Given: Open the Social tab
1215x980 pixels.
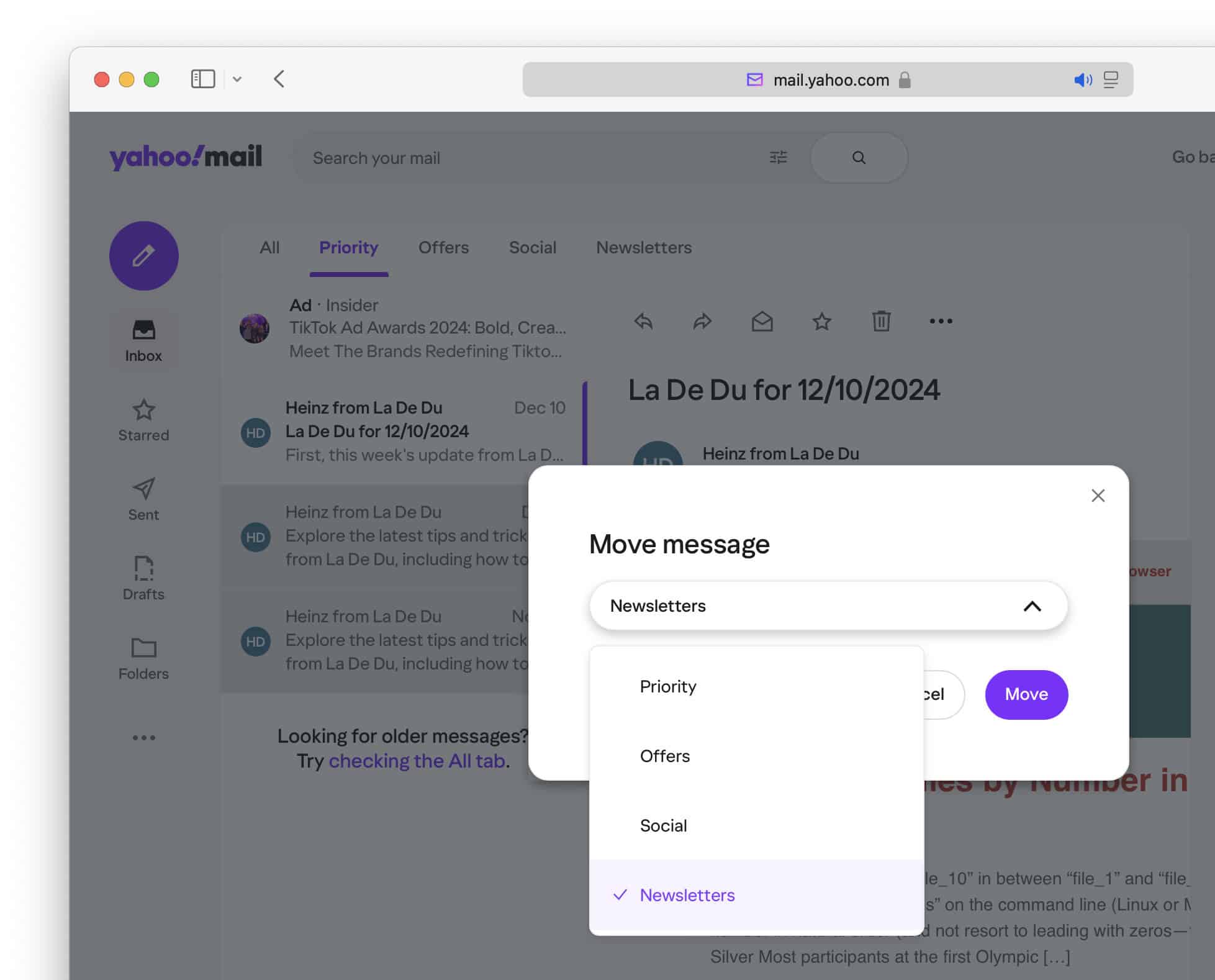Looking at the screenshot, I should 532,247.
